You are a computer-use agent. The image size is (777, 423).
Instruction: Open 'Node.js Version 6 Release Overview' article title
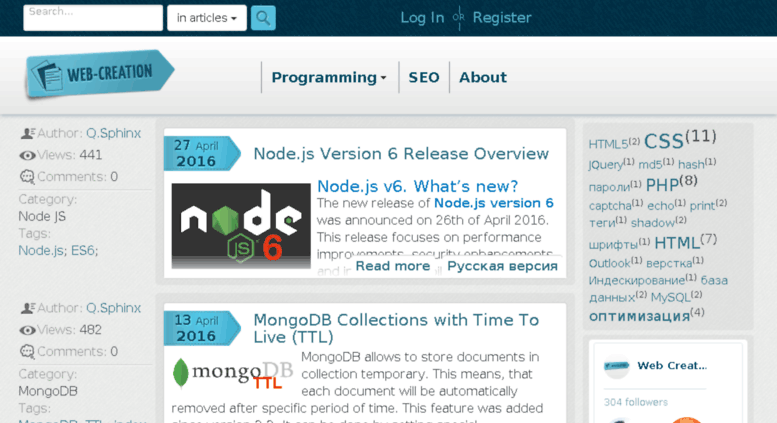coord(401,154)
